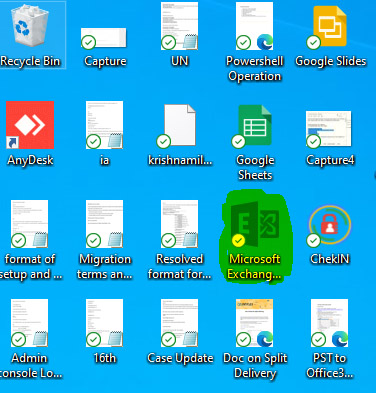
Task: Click the Powershell Operation document icon
Action: (254, 26)
